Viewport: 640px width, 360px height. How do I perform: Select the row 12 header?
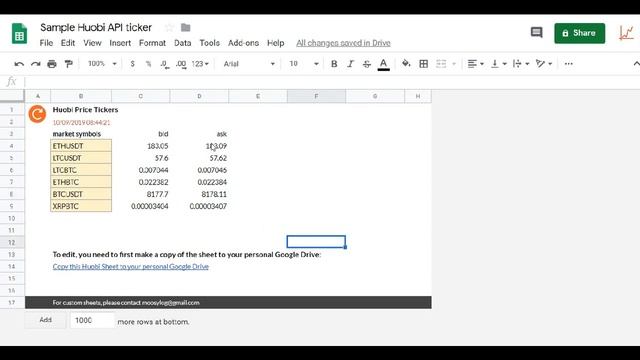(12, 242)
